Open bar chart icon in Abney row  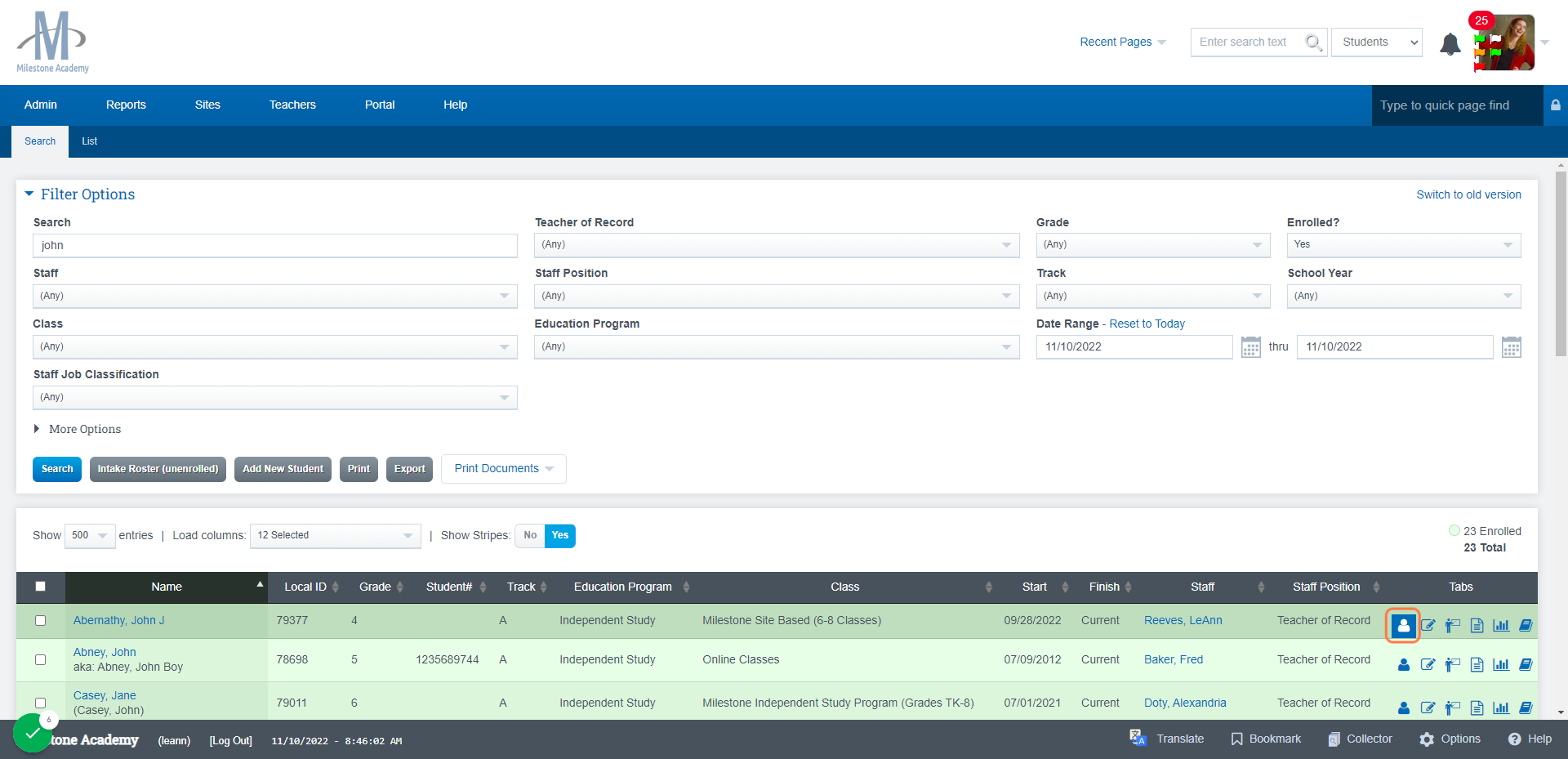1501,664
